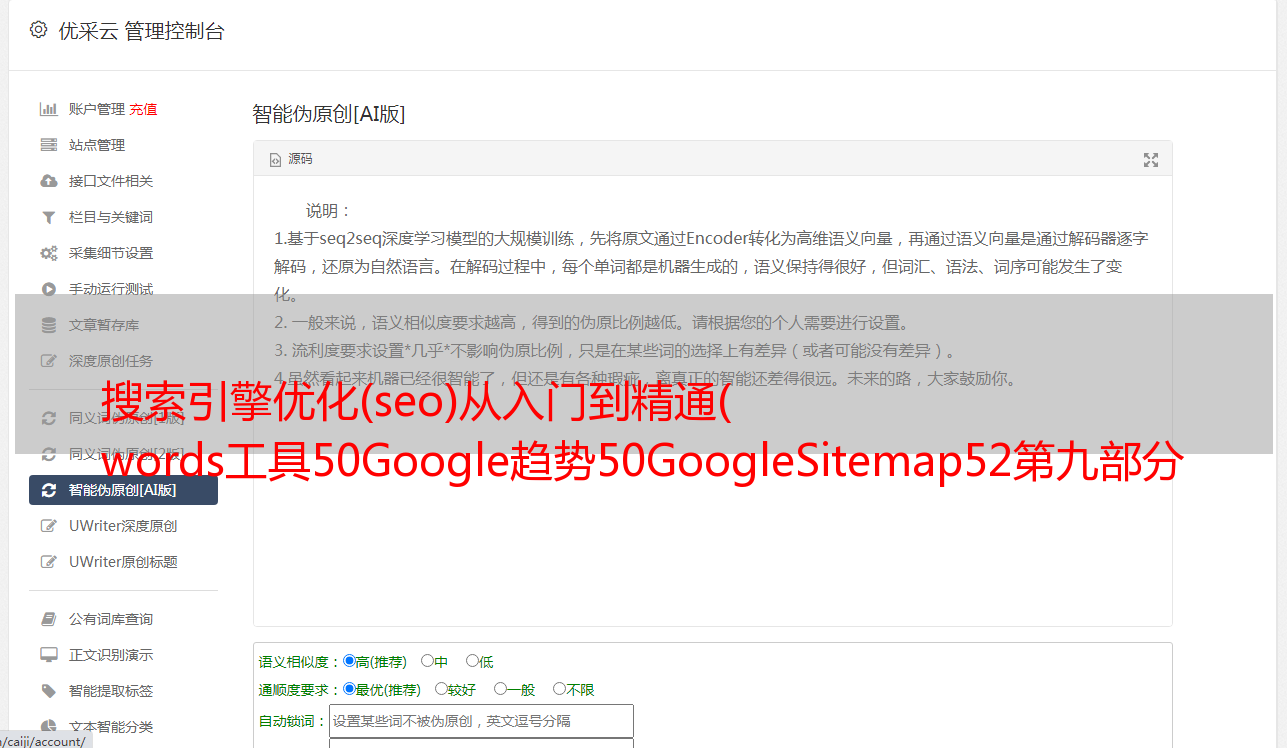This screenshot has width=1287, height=748.
Task: Expand the editor with the fullscreen icon
Action: 1151,159
